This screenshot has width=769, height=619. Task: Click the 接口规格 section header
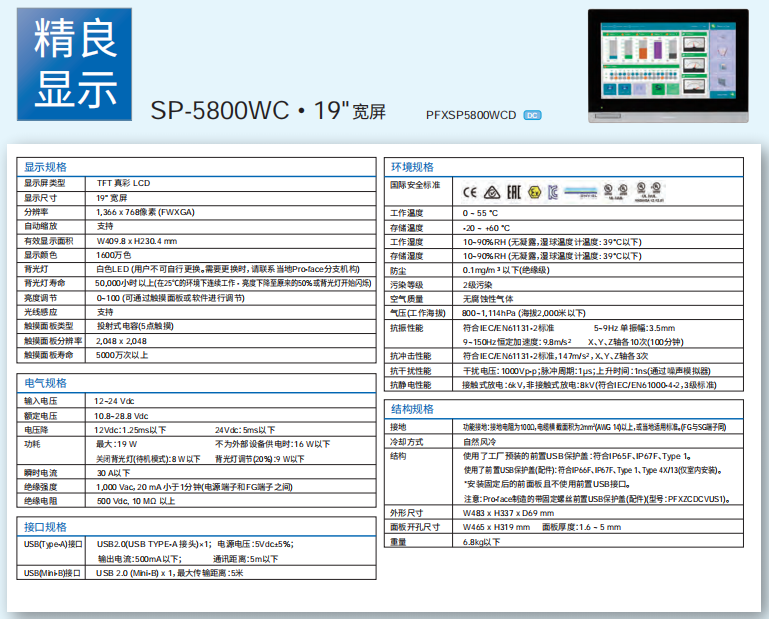click(46, 527)
